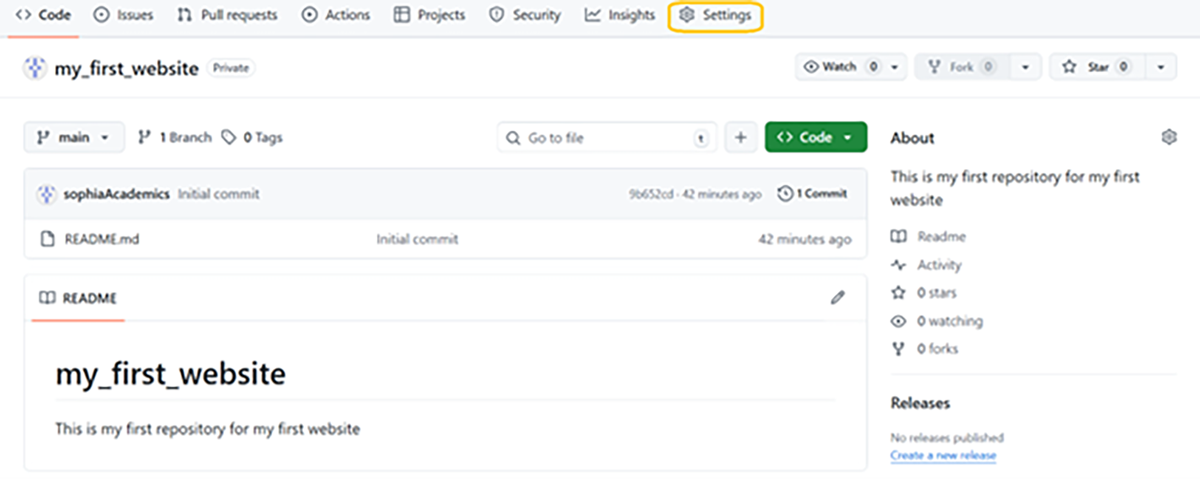
Task: Click the README.md file icon
Action: pos(46,239)
